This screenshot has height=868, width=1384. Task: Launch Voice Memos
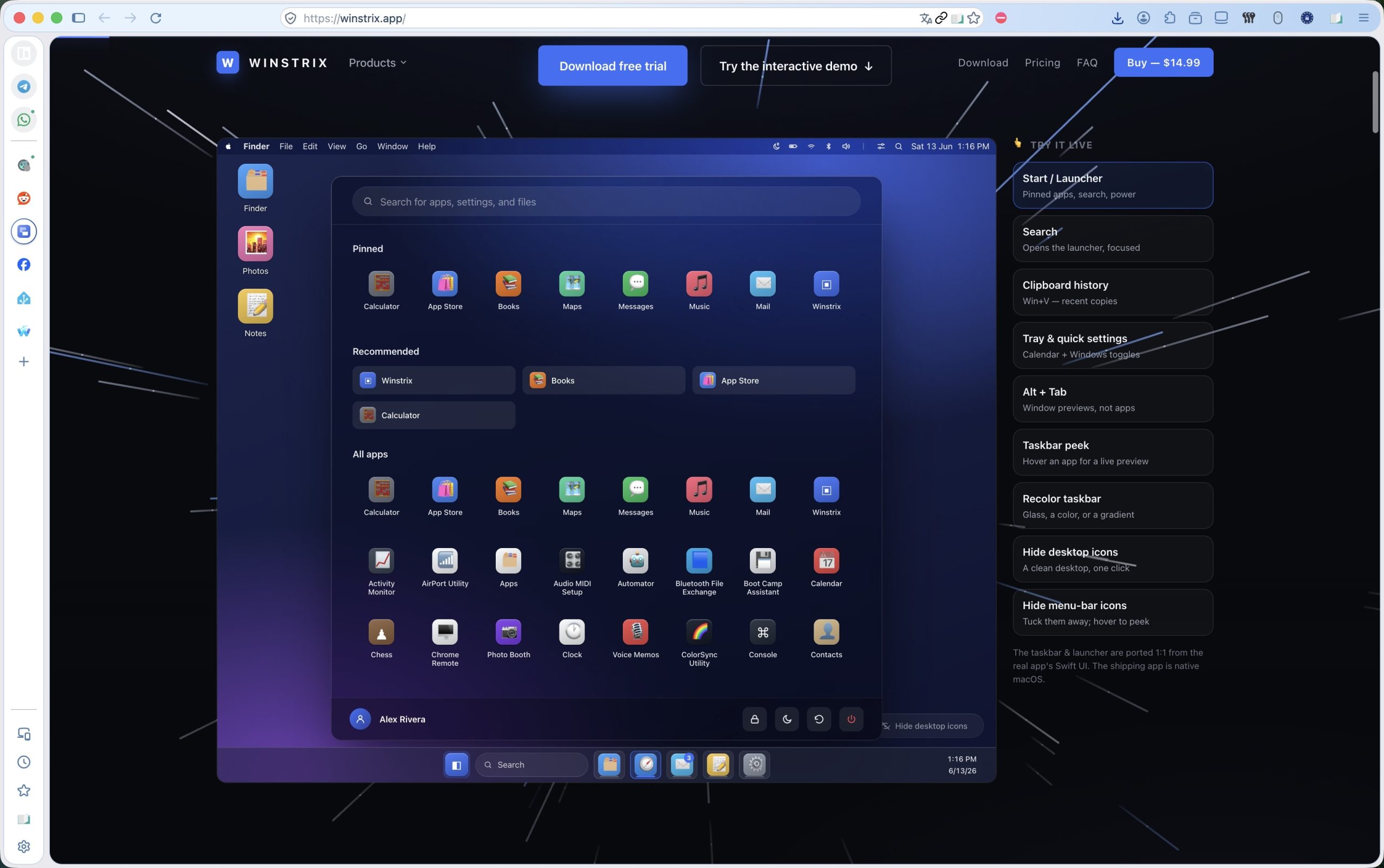pyautogui.click(x=636, y=639)
